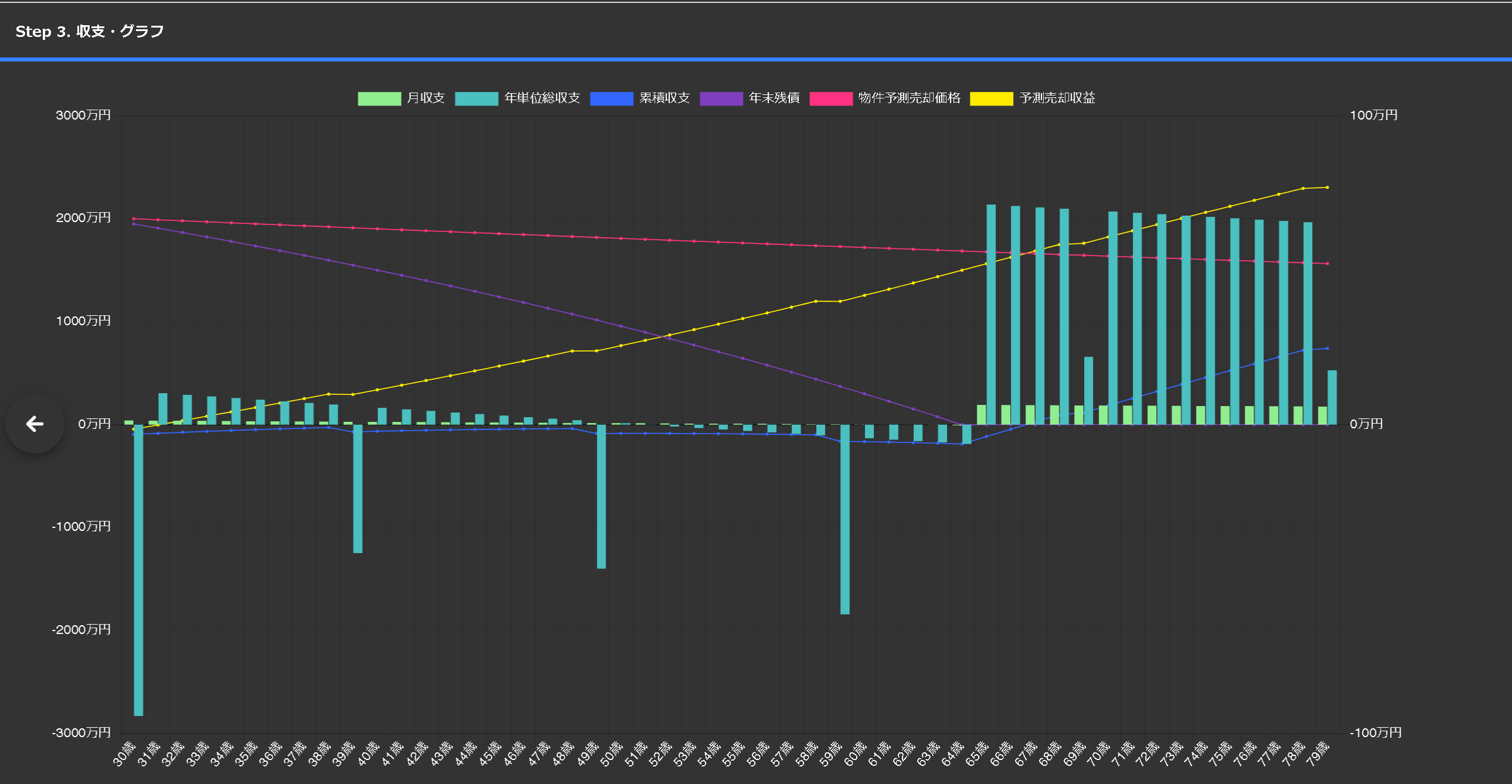This screenshot has height=784, width=1512.
Task: Click the blue 累積収支 color swatch
Action: point(611,98)
